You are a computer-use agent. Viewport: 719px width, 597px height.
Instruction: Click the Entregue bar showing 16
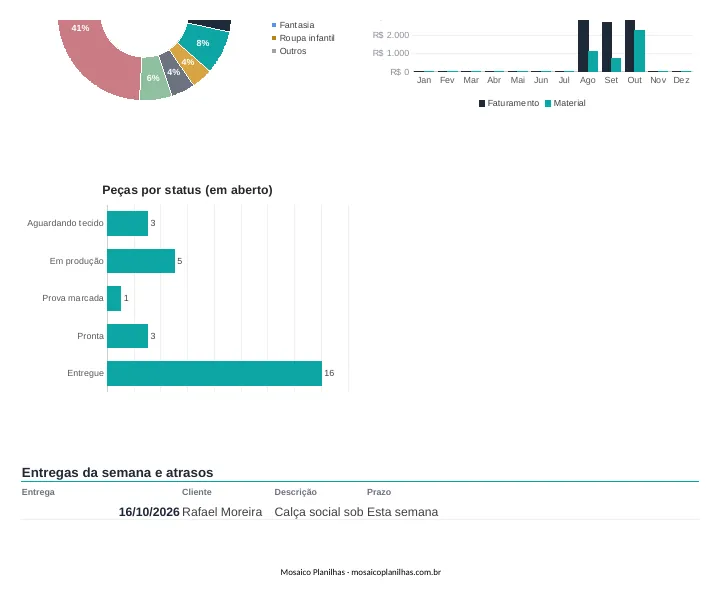pos(215,373)
